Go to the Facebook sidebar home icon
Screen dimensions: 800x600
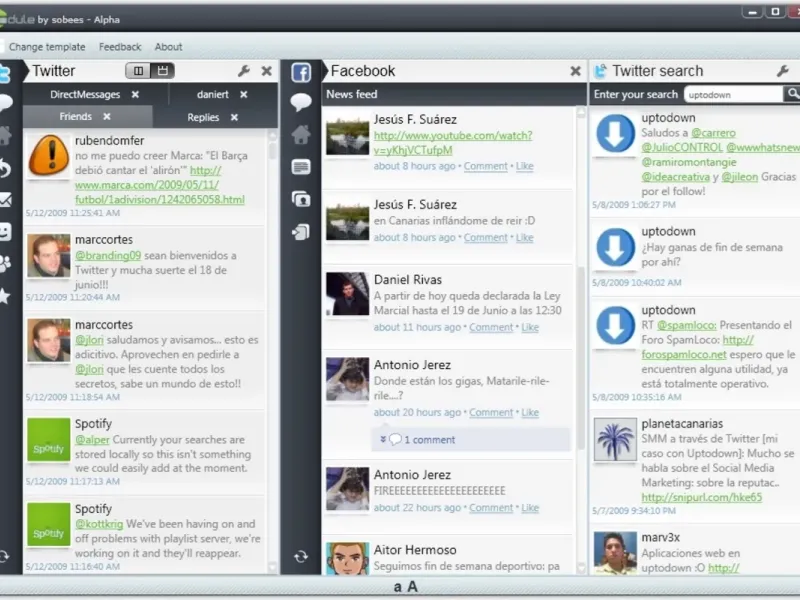(x=301, y=135)
